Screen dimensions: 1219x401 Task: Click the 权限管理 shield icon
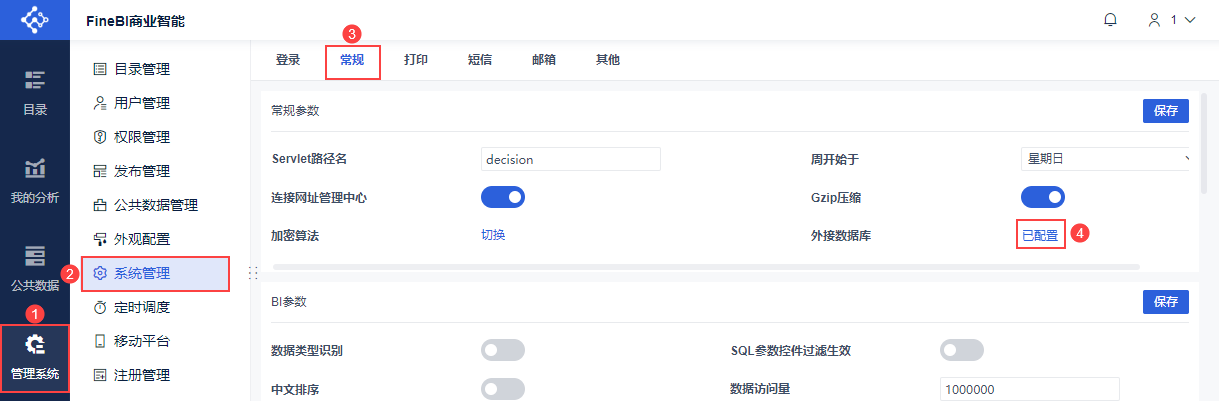coord(99,137)
